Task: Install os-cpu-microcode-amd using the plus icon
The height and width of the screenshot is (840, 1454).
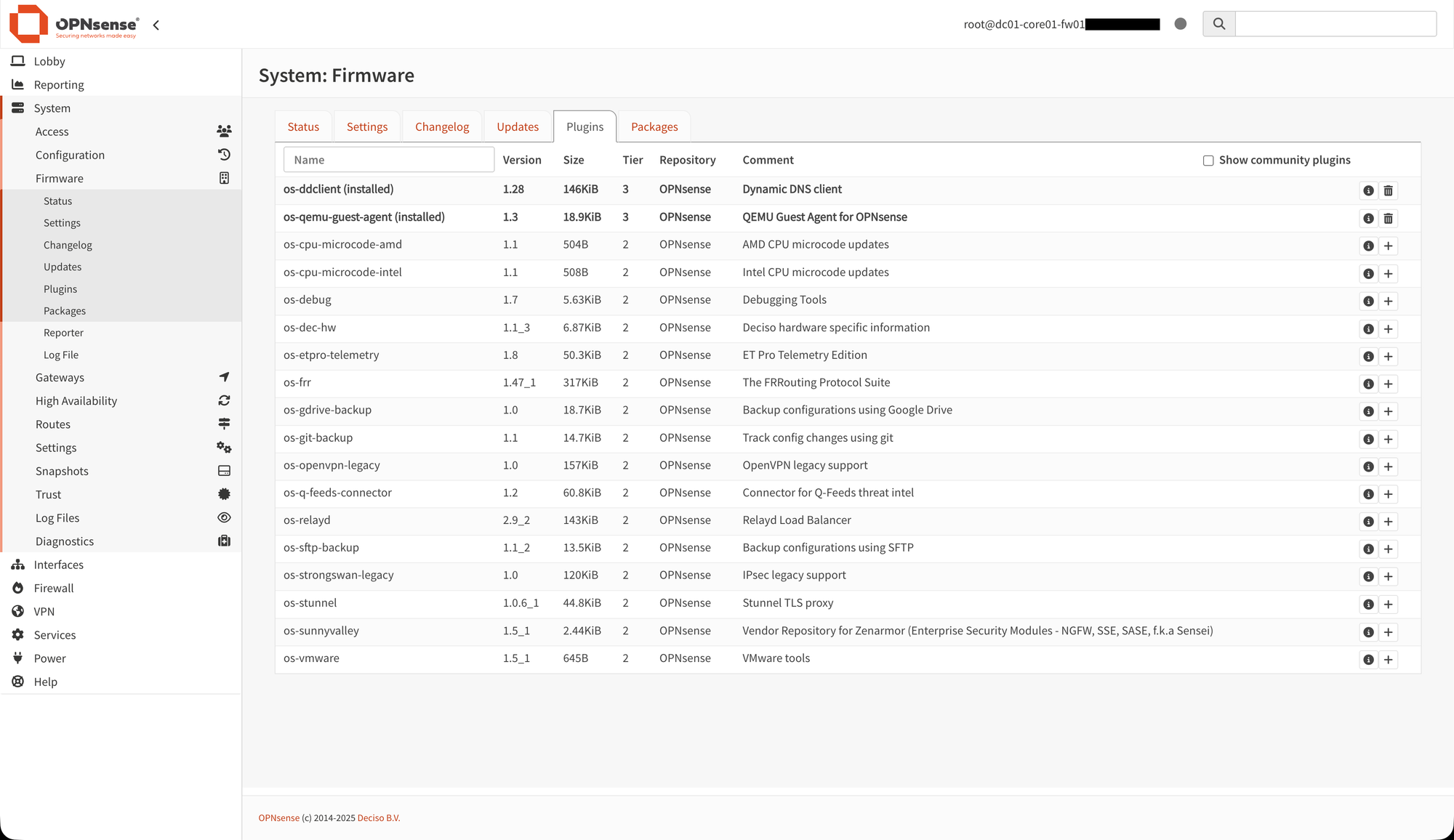Action: point(1389,246)
